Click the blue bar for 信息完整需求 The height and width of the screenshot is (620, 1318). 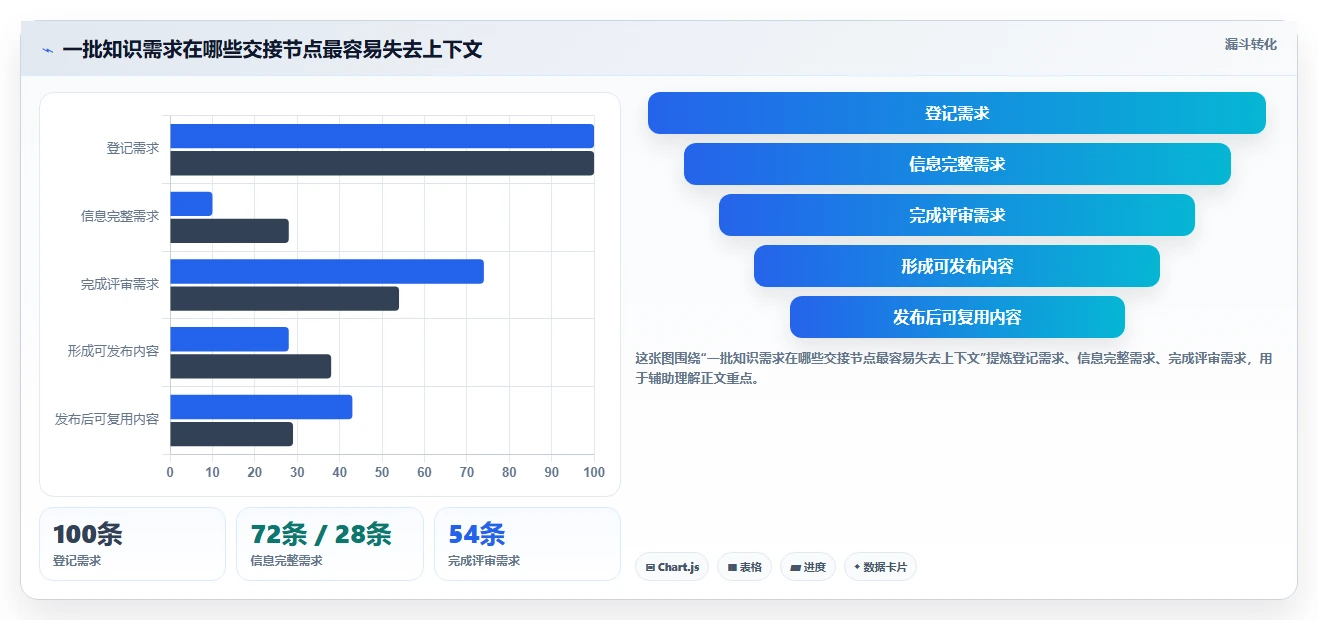point(191,204)
